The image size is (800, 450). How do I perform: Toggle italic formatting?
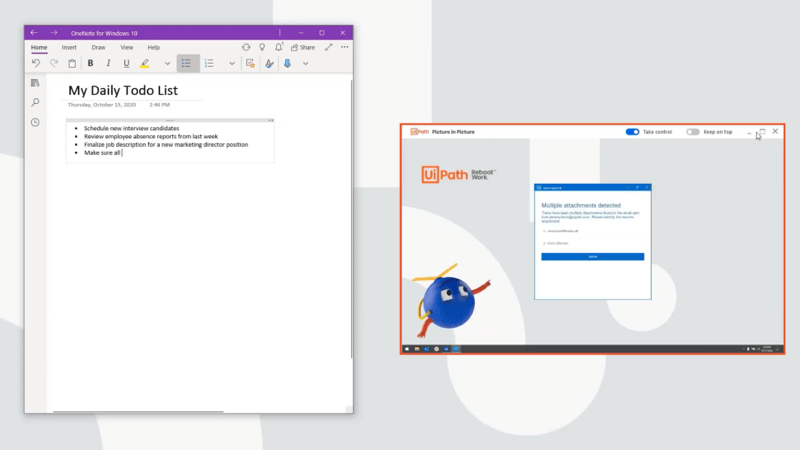pyautogui.click(x=108, y=63)
